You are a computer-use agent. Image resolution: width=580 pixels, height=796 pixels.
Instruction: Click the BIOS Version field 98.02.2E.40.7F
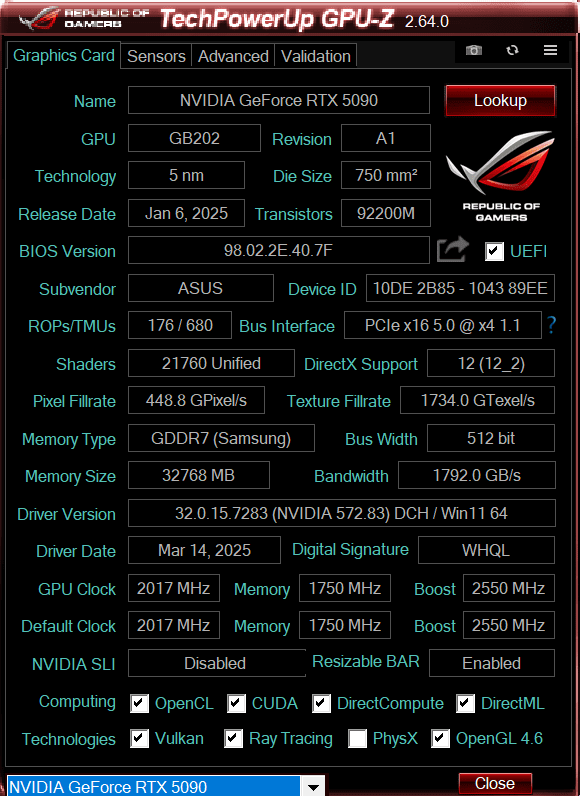point(279,250)
